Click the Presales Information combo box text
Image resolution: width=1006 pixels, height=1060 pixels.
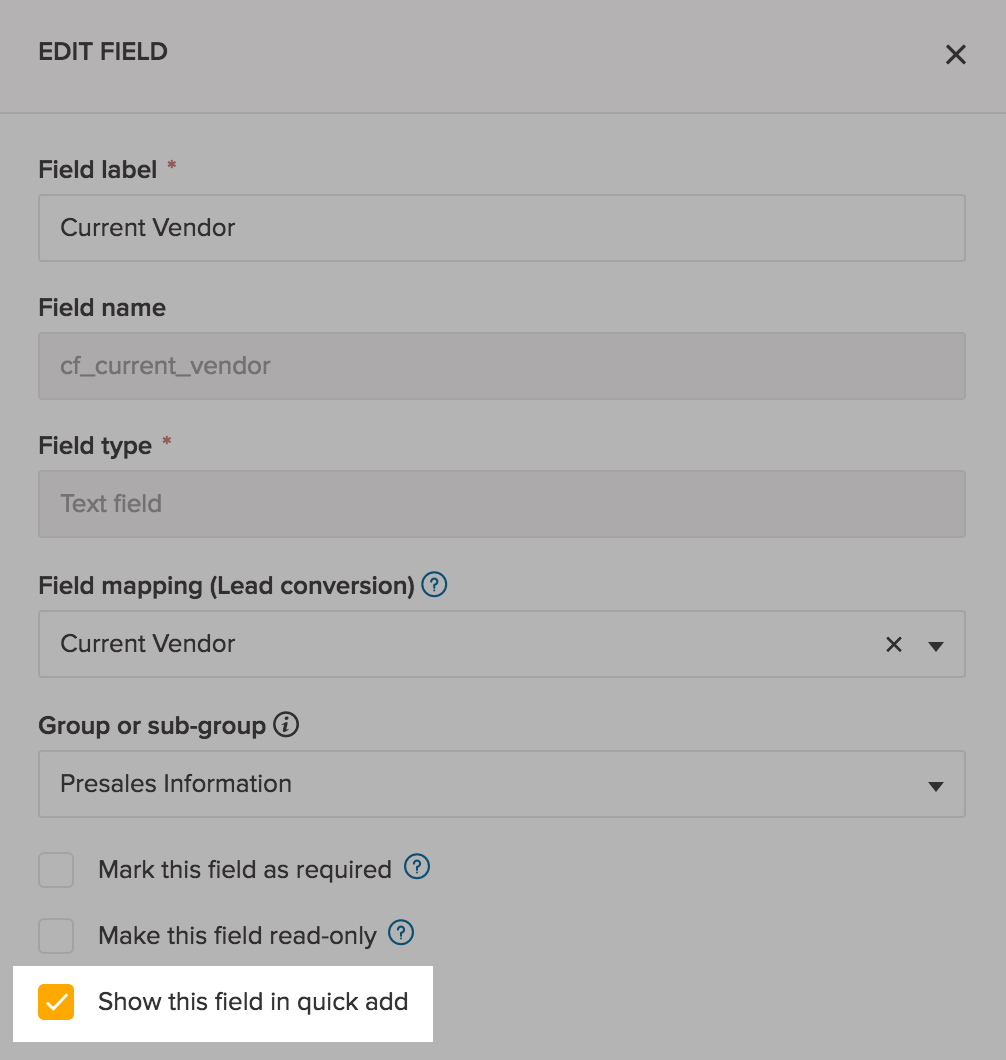pos(176,784)
